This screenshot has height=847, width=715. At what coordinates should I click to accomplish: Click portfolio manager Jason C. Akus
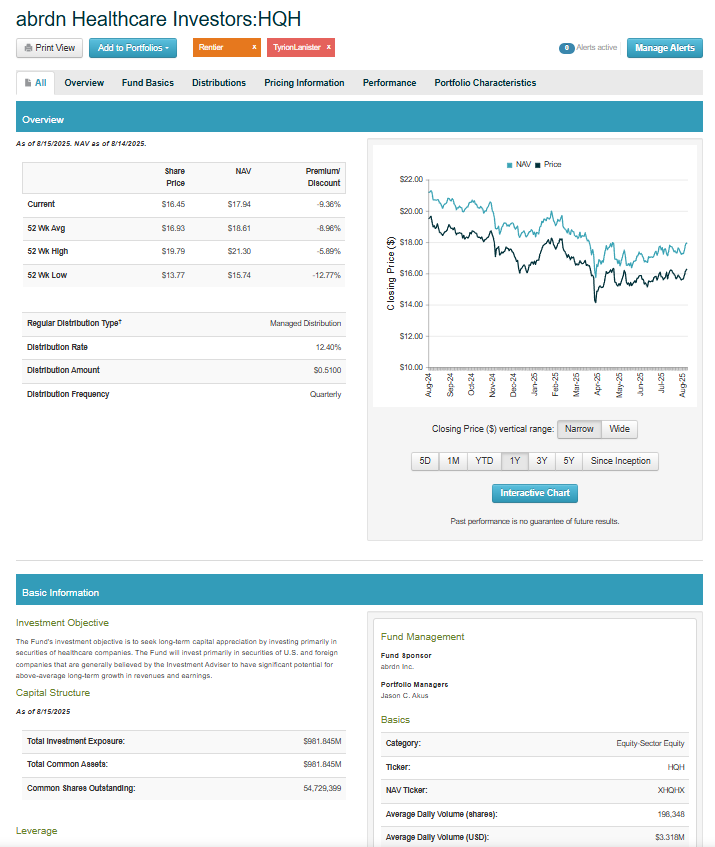404,696
